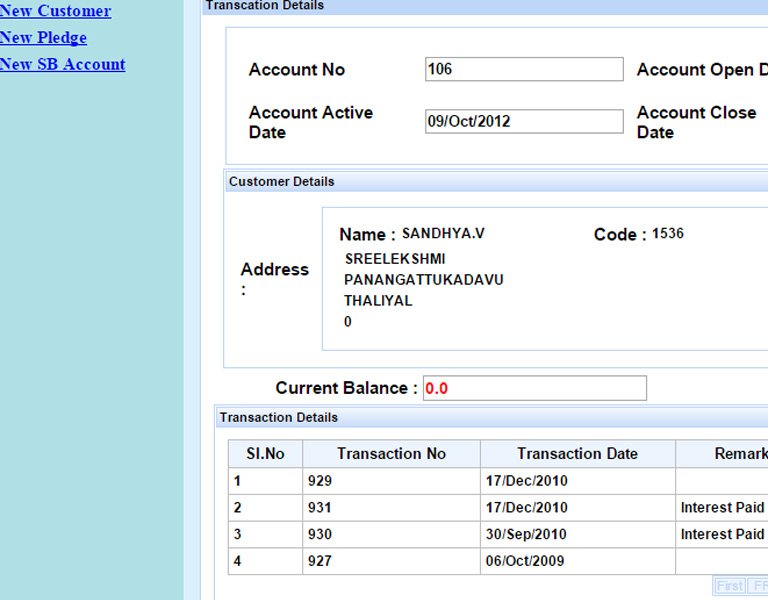The image size is (768, 600).
Task: Click the 06/Oct/2009 transaction date cell
Action: pyautogui.click(x=577, y=562)
